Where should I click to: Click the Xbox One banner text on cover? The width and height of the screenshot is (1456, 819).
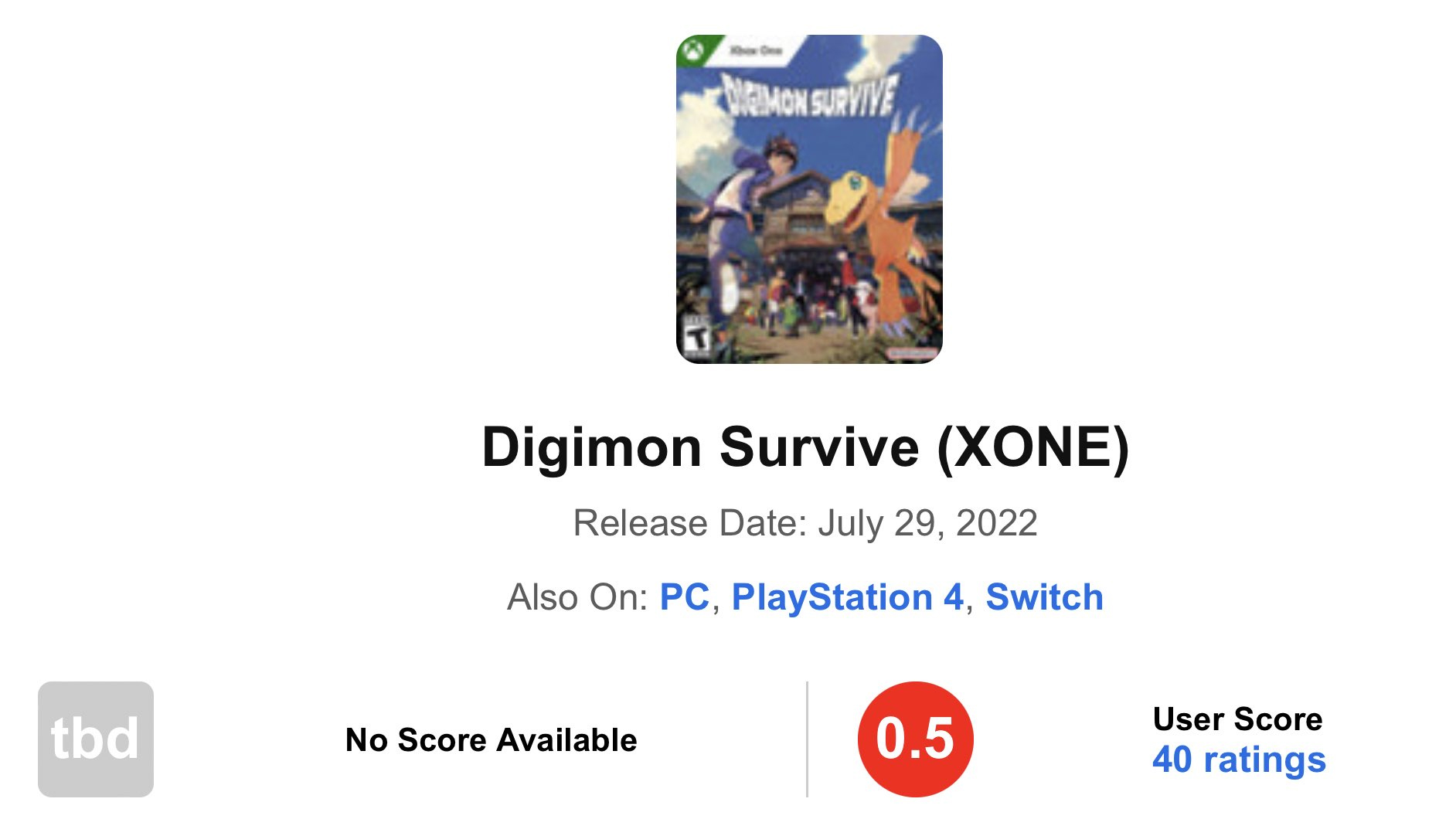pos(756,50)
